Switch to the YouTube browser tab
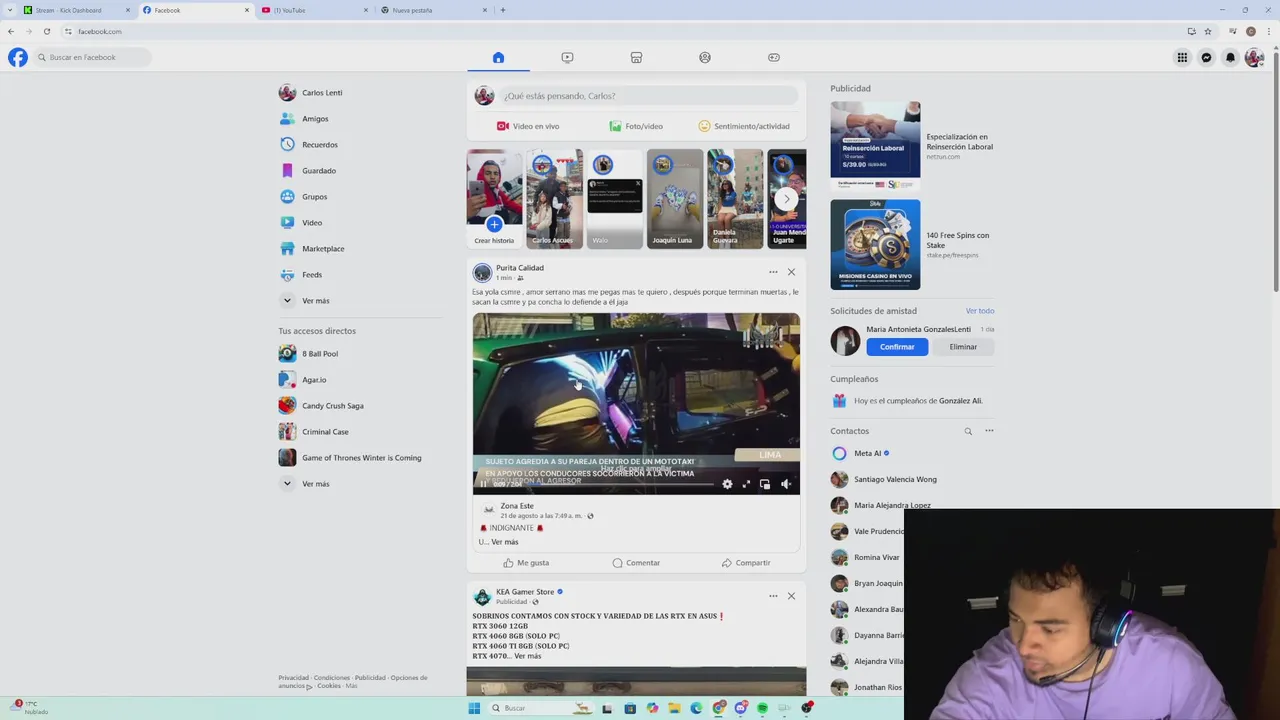 314,10
